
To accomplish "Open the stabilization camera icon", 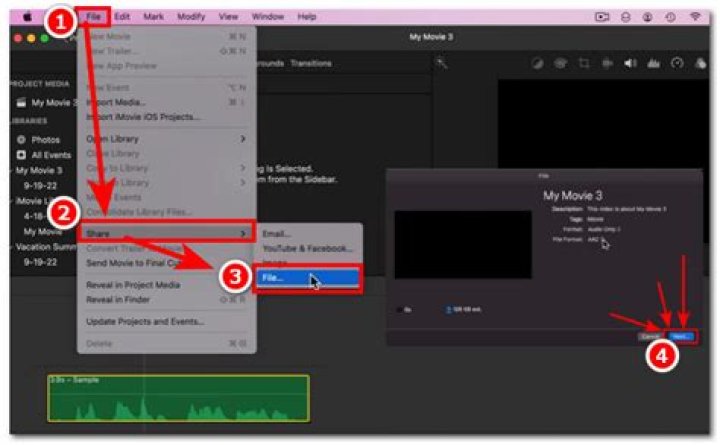I will click(607, 63).
